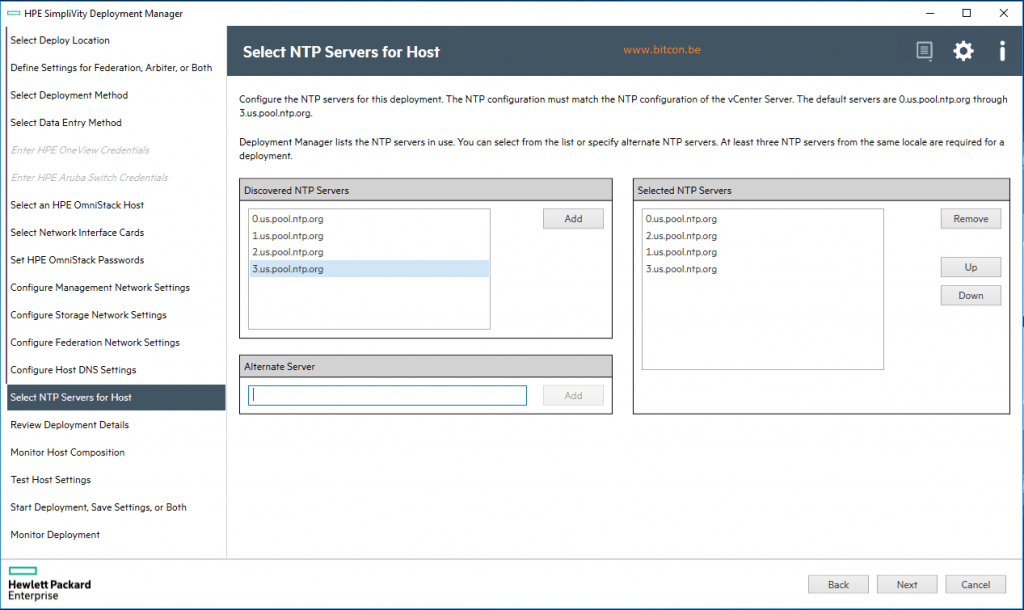Open the notes log icon in header

[925, 51]
